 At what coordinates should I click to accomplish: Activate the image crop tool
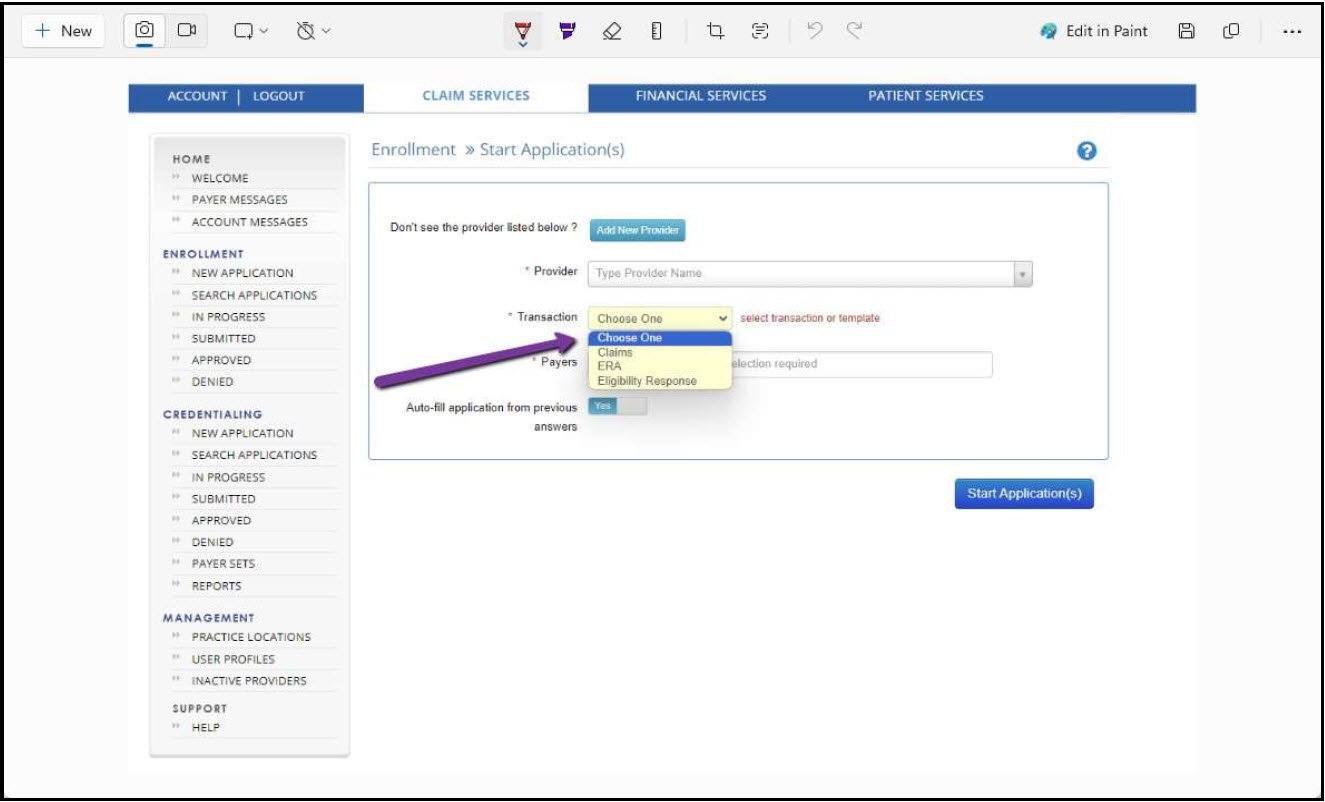[x=715, y=31]
